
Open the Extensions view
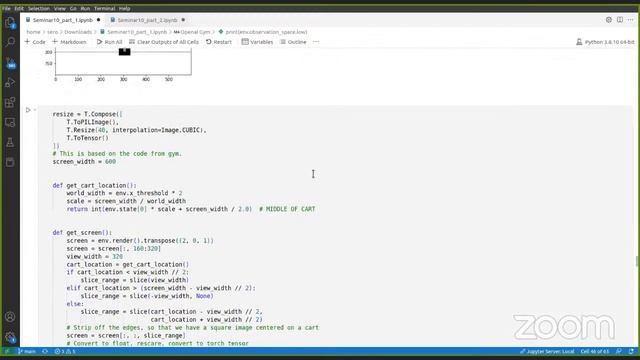[10, 102]
